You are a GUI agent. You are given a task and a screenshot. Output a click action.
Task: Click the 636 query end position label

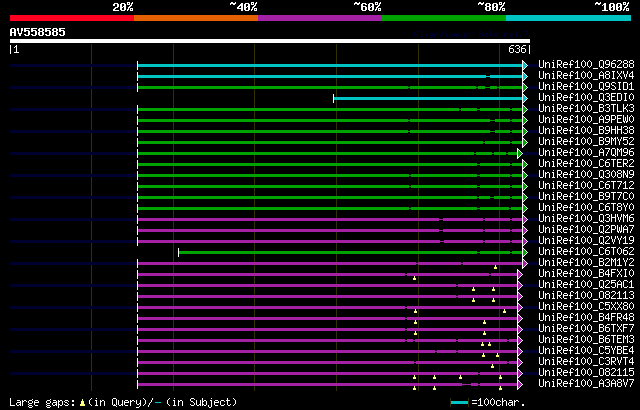(x=517, y=49)
